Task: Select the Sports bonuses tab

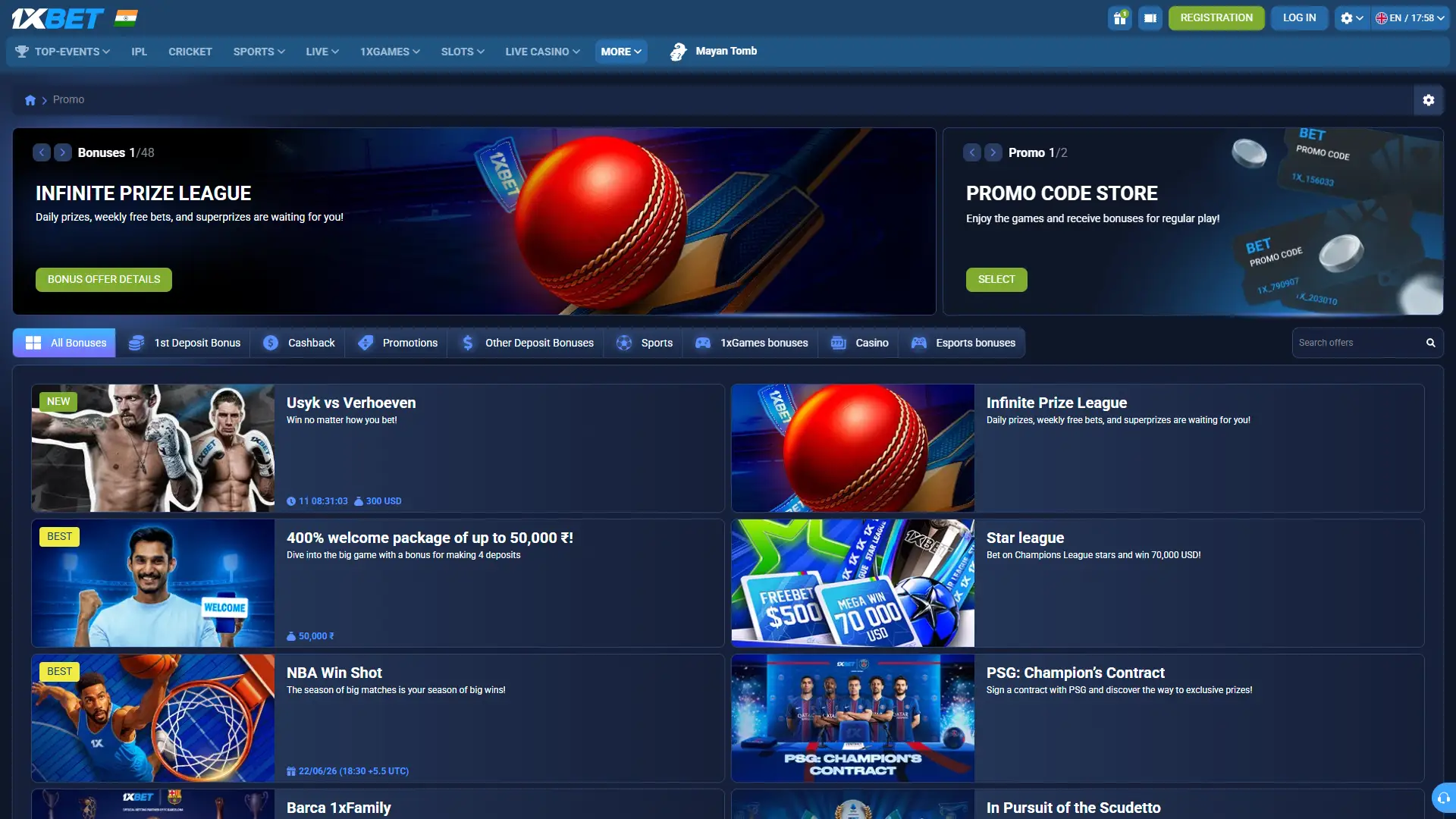Action: click(x=645, y=343)
